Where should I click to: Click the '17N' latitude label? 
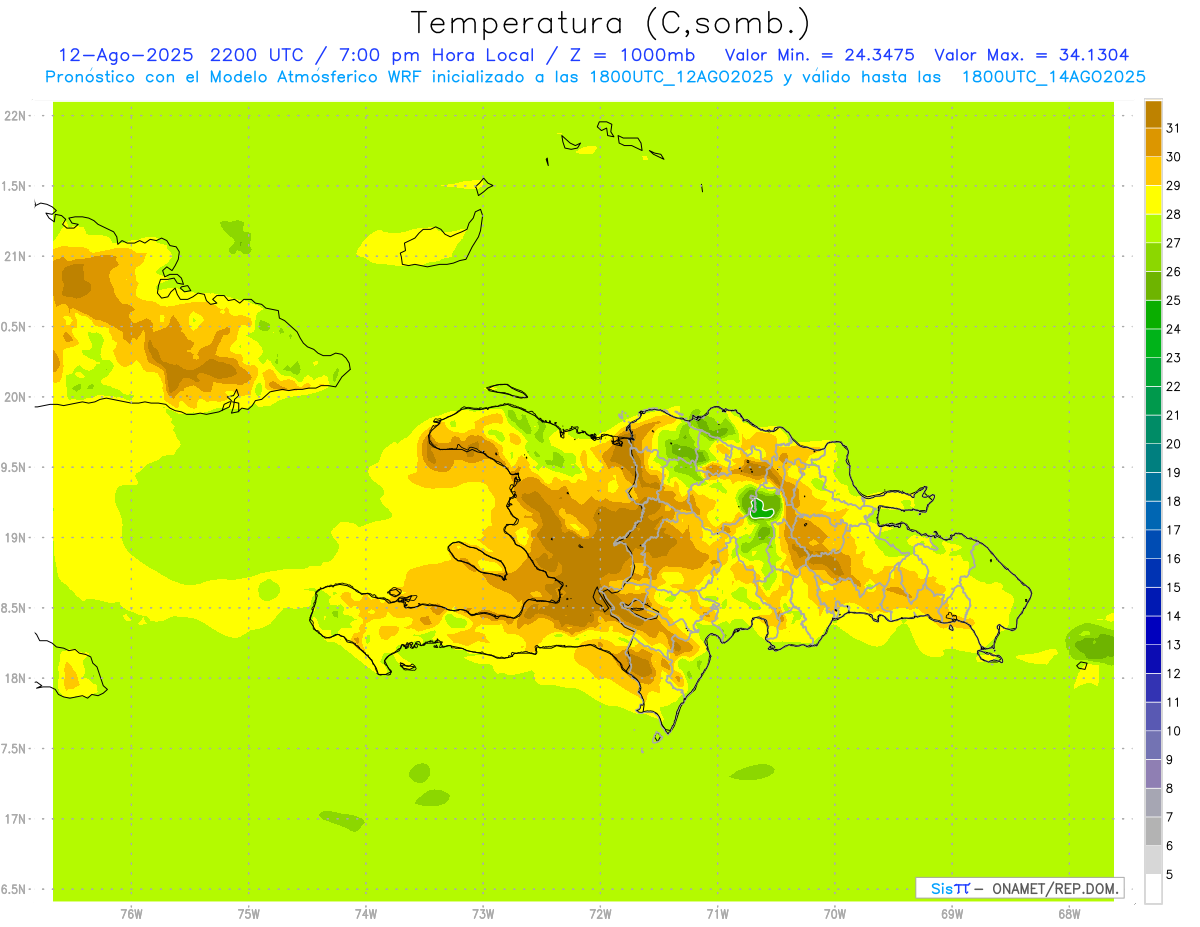click(x=16, y=819)
